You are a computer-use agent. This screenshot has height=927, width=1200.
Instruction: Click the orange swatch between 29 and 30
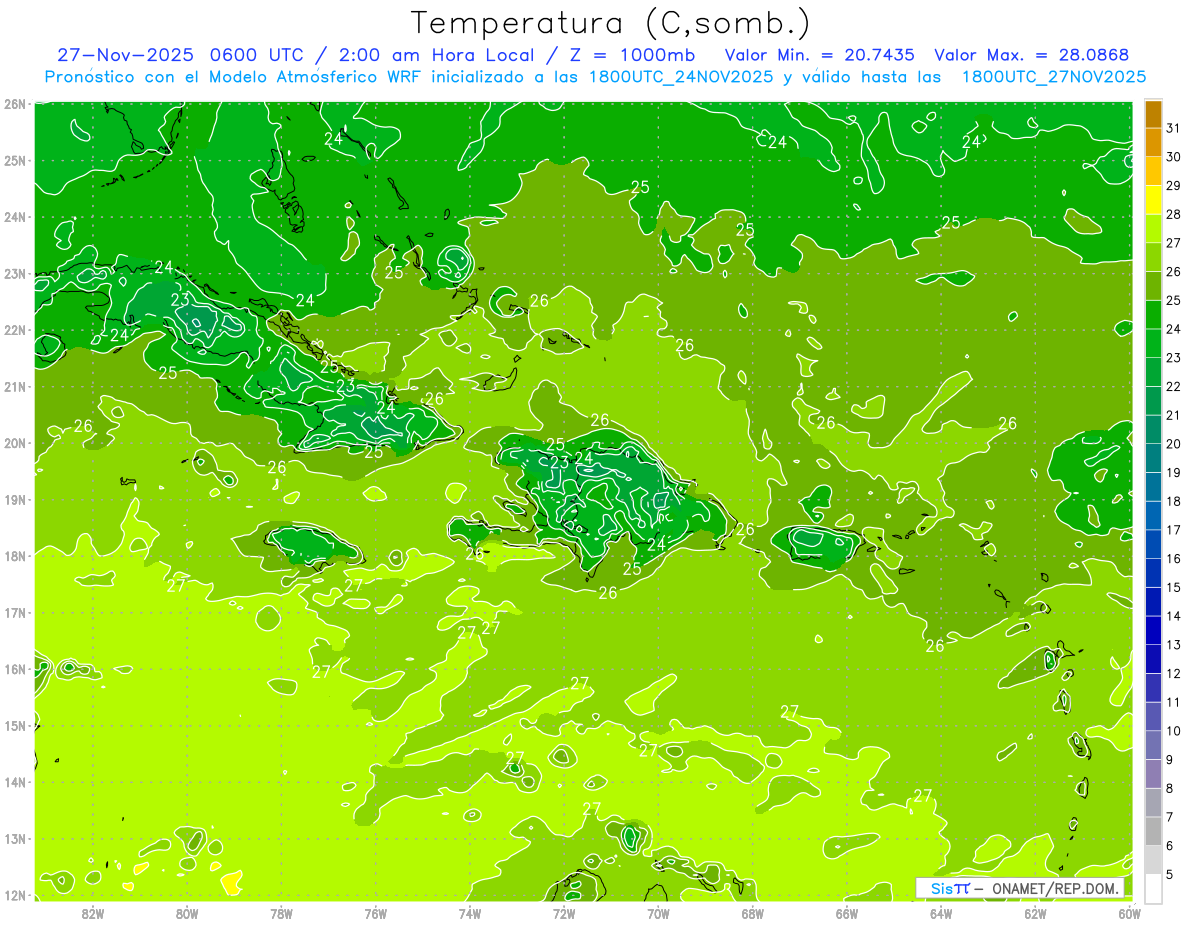(1153, 170)
